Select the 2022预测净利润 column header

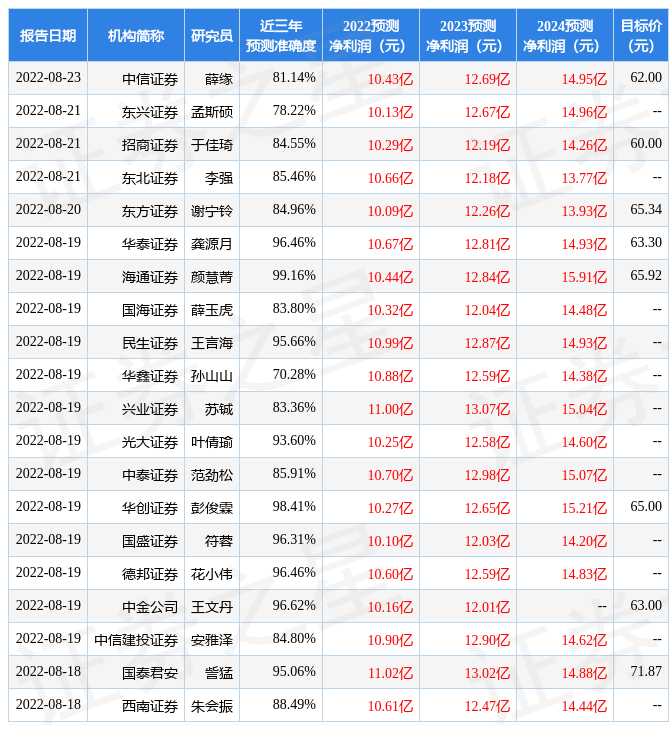point(371,36)
